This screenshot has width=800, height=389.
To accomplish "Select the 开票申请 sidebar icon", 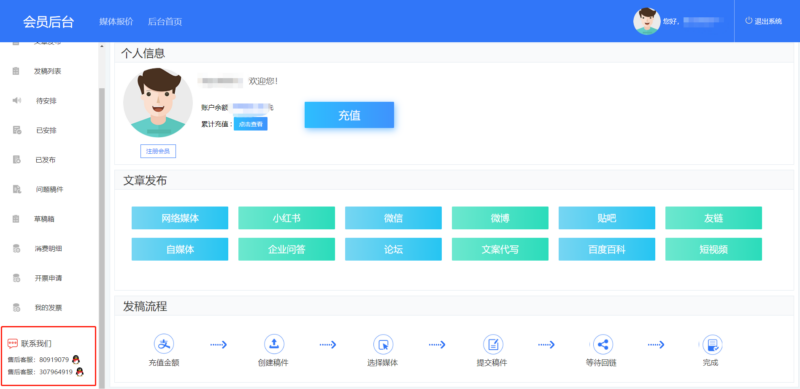I will 16,278.
